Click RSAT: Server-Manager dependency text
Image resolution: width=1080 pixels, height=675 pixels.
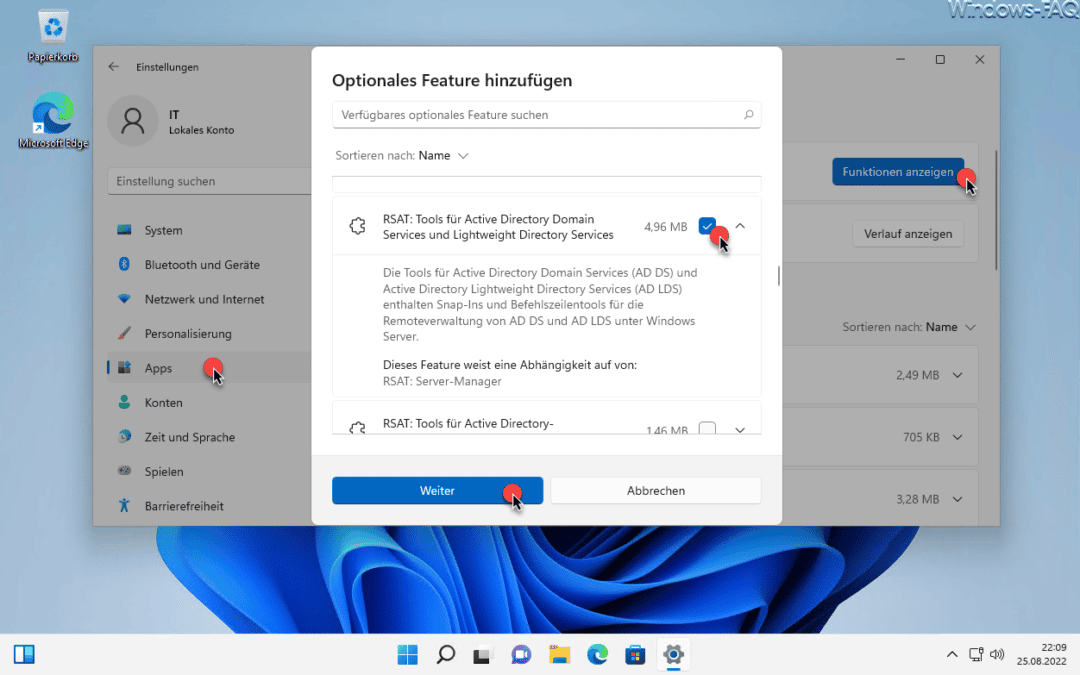tap(442, 381)
